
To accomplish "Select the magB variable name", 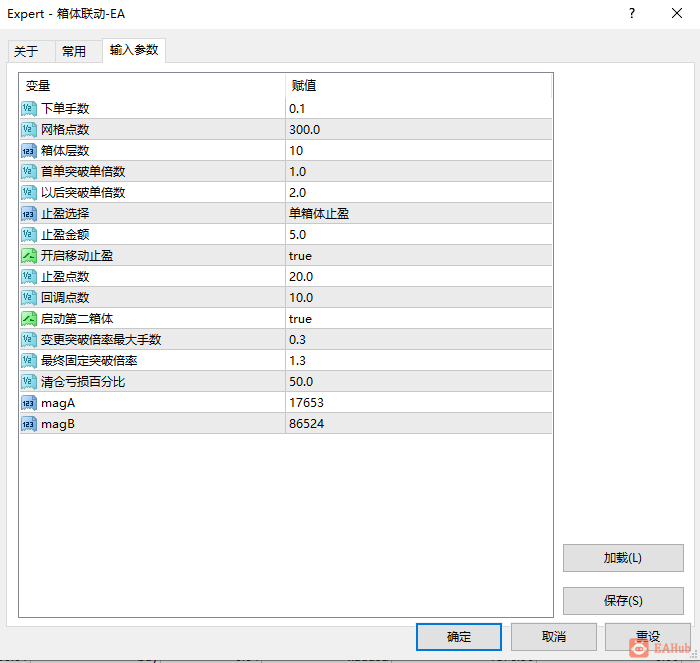I will point(58,424).
